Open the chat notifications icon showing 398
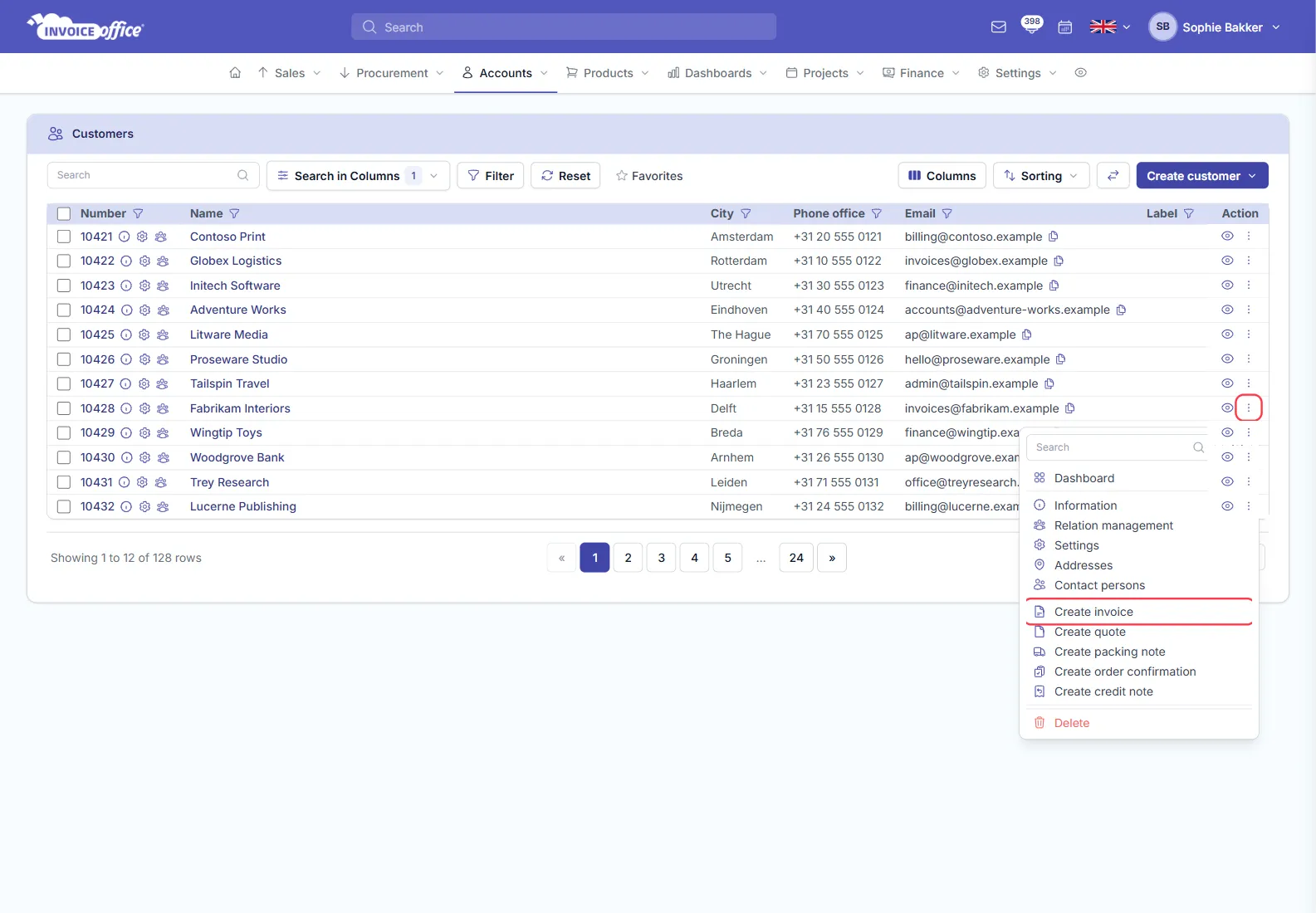 pyautogui.click(x=1031, y=25)
